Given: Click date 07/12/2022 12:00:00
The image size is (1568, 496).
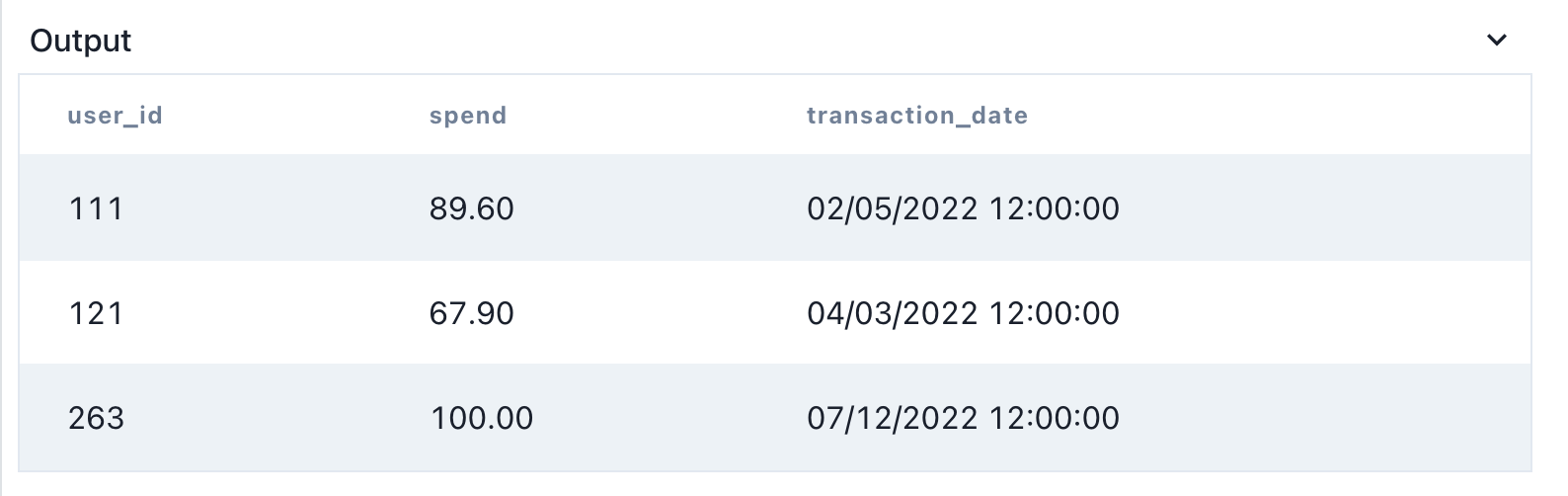Looking at the screenshot, I should point(964,418).
